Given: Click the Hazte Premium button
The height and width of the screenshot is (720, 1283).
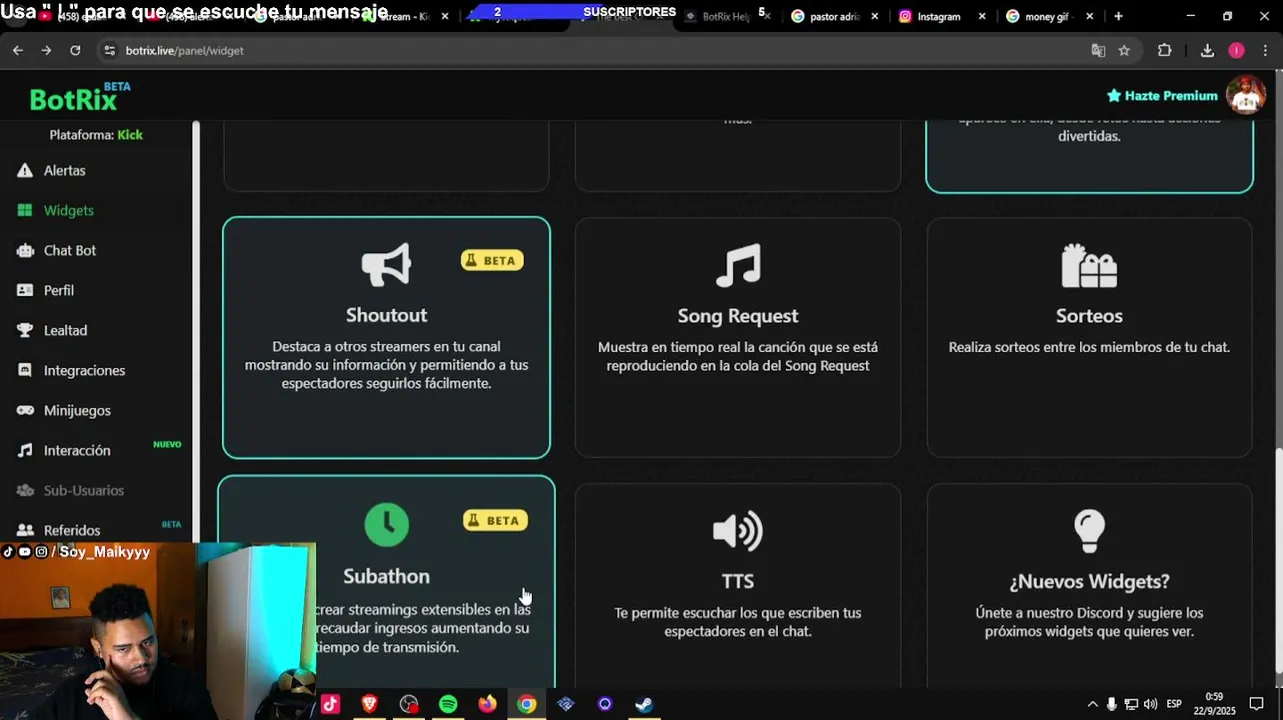Looking at the screenshot, I should pos(1161,96).
